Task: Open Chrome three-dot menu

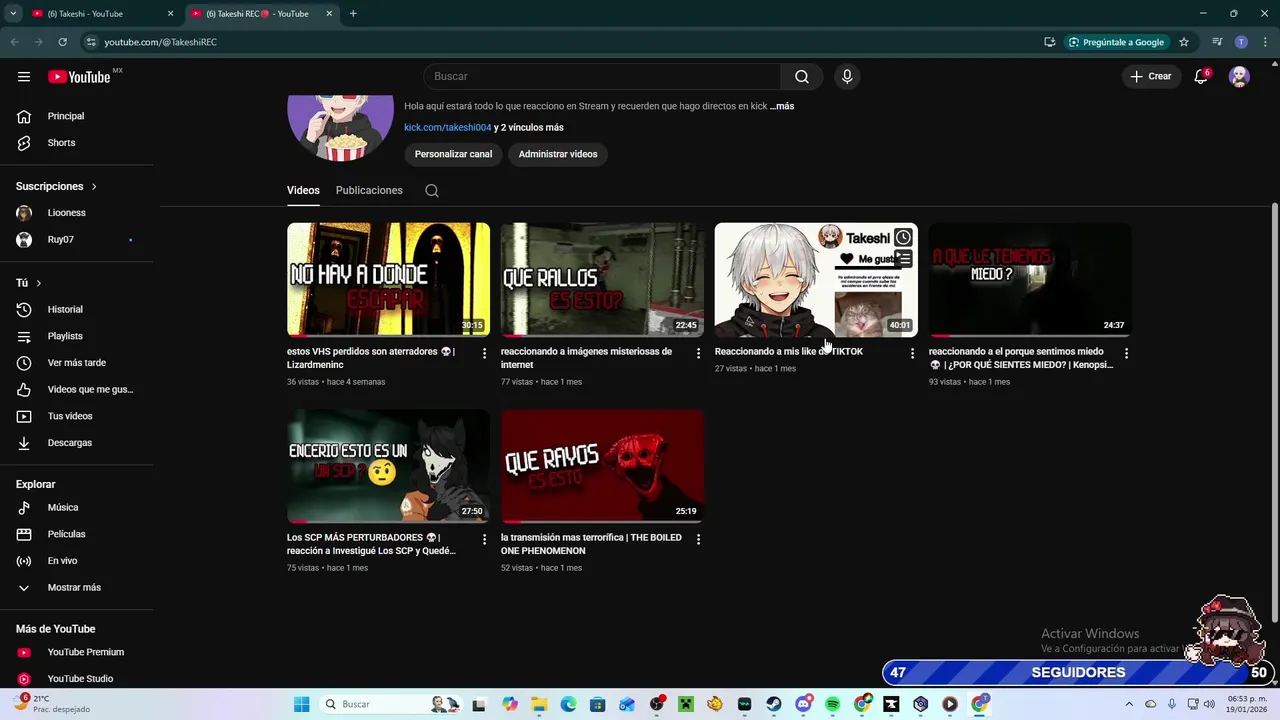Action: pos(1266,42)
